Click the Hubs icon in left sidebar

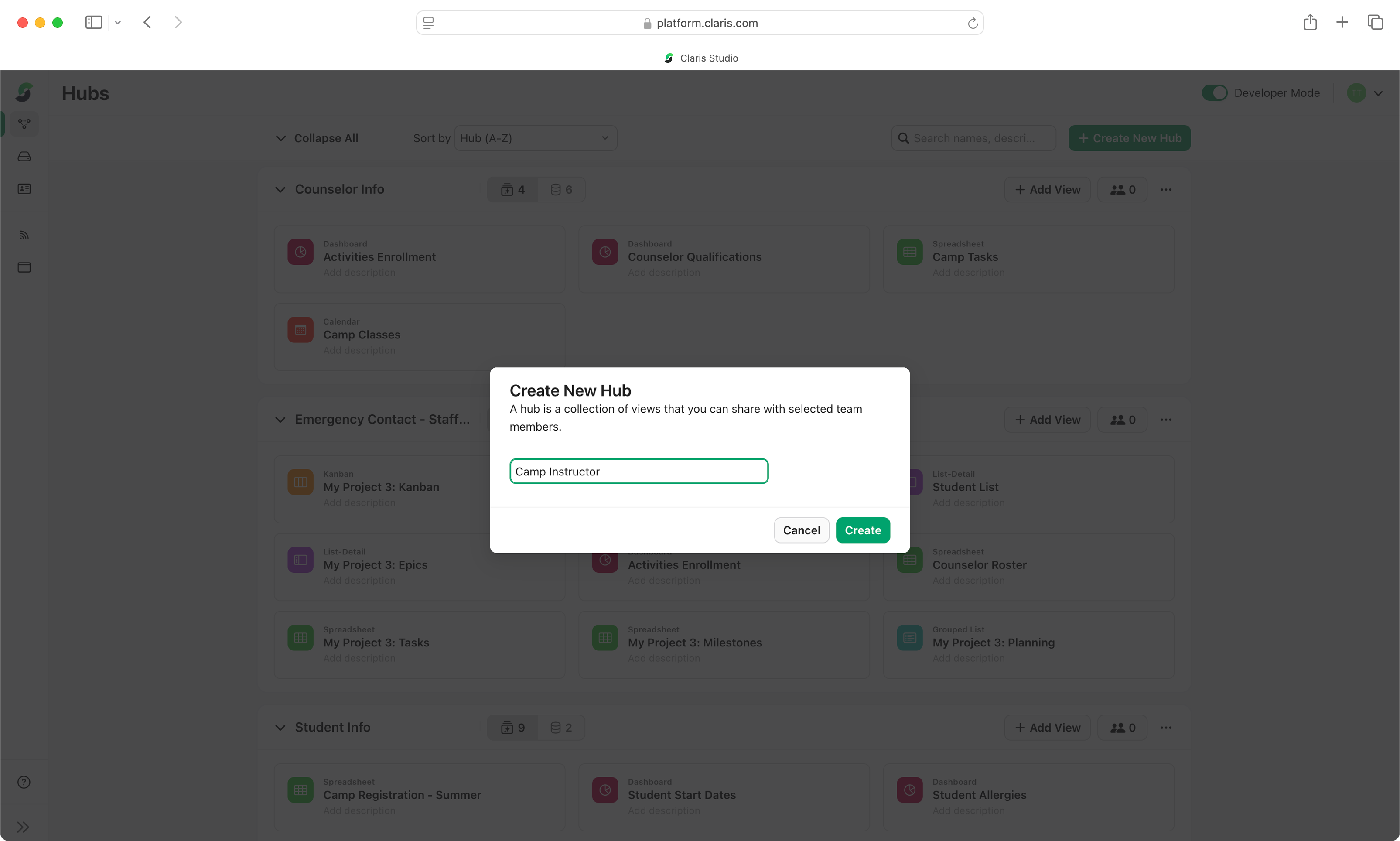[x=24, y=123]
